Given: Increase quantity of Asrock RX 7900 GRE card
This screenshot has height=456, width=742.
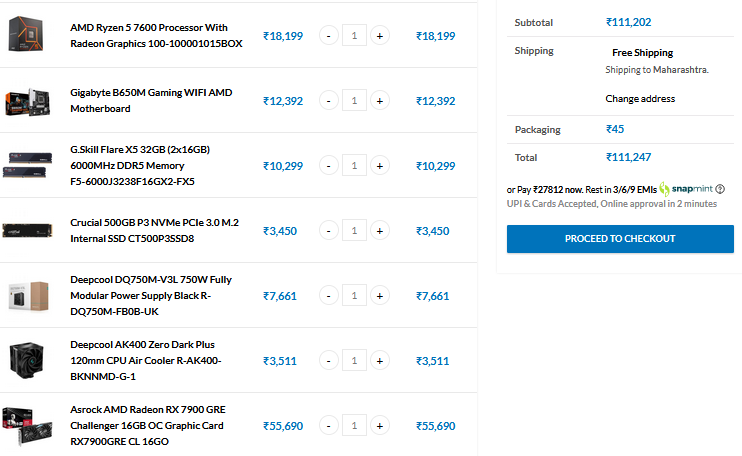Looking at the screenshot, I should (x=380, y=426).
